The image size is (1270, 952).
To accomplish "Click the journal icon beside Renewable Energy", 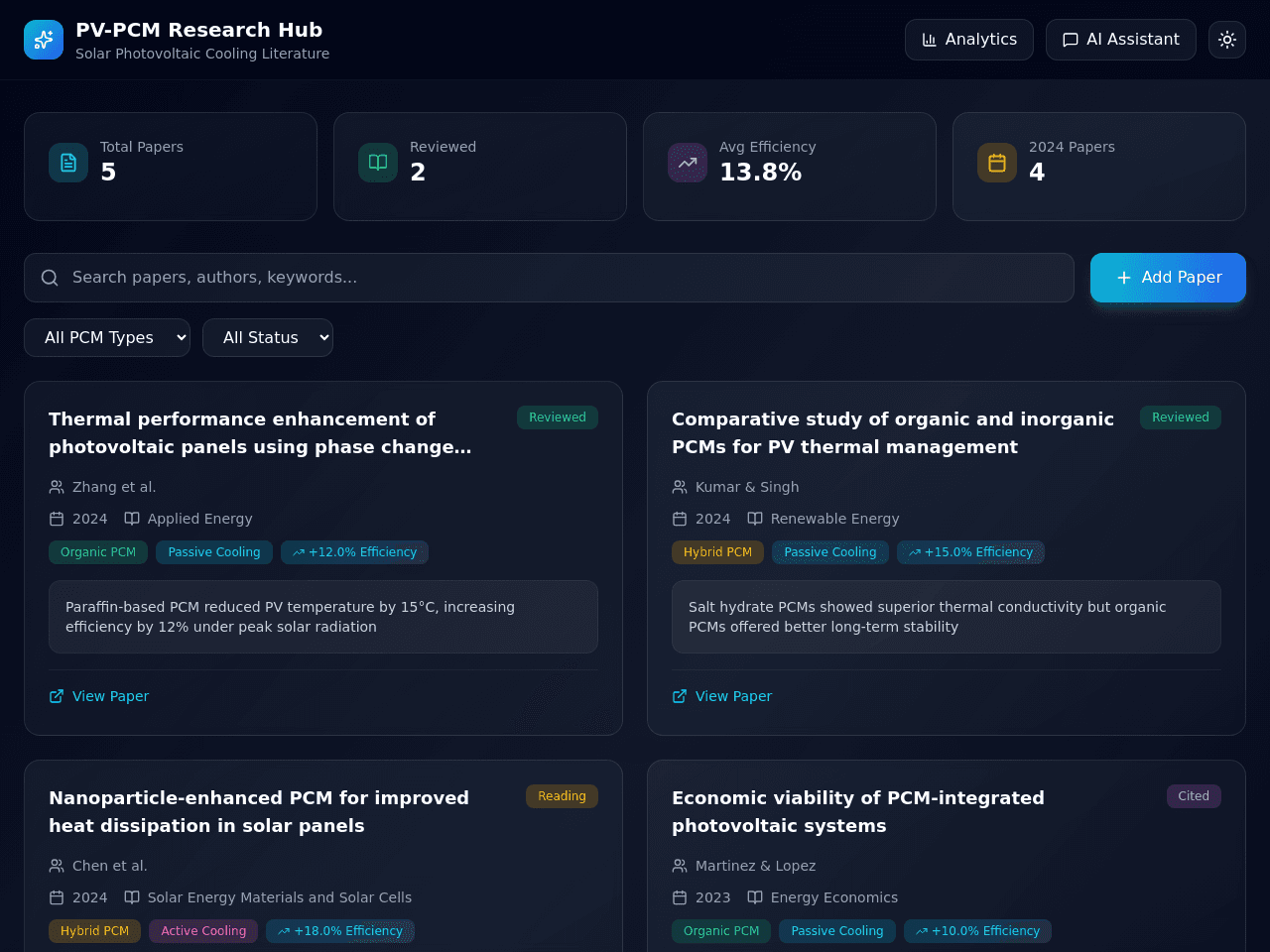I will coord(755,519).
